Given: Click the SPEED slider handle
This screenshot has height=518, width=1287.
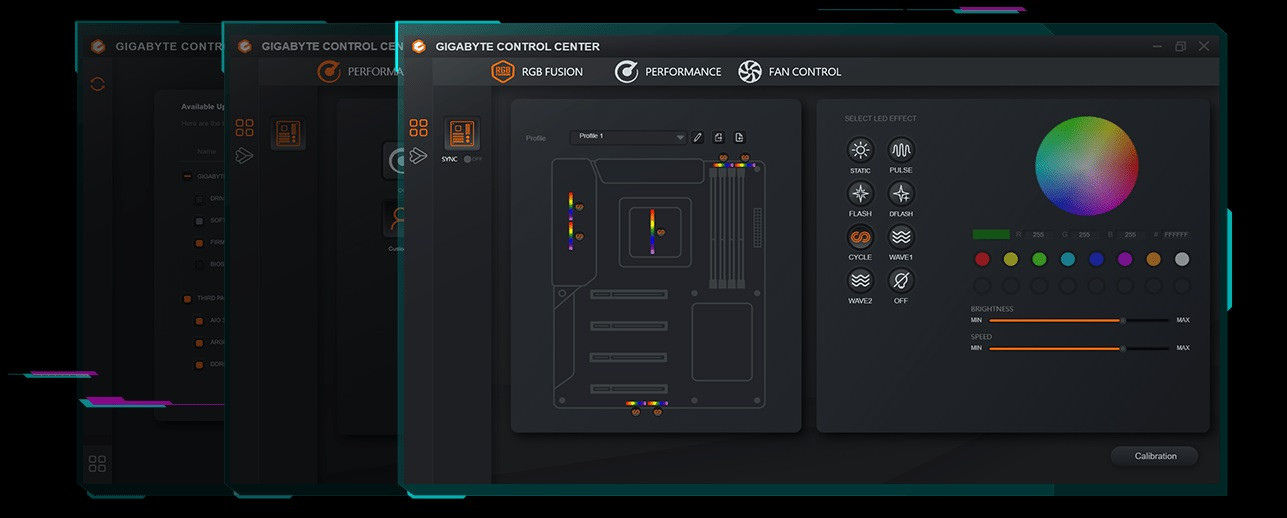Looking at the screenshot, I should pos(1123,348).
